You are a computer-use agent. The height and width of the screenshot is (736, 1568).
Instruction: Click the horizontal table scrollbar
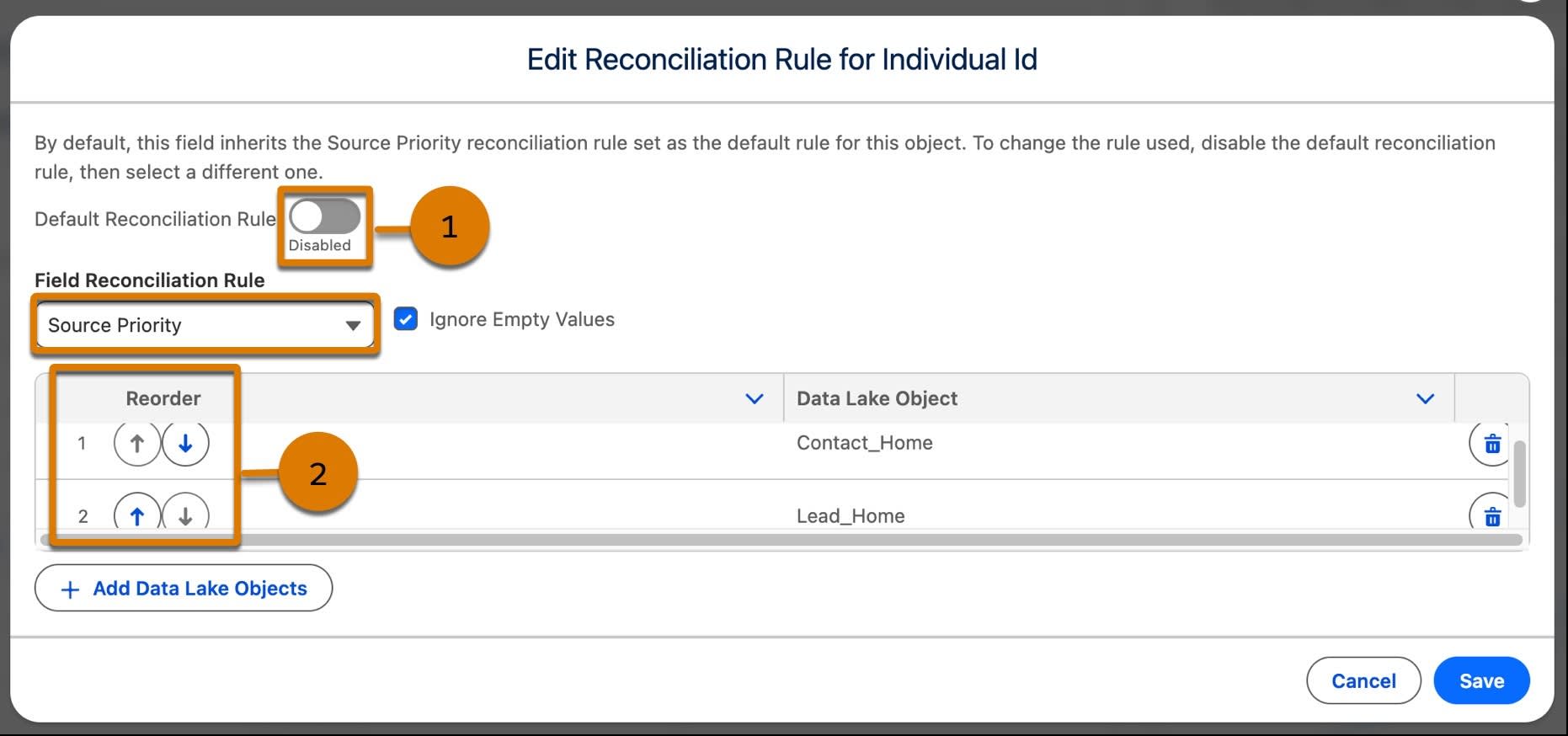click(x=781, y=539)
